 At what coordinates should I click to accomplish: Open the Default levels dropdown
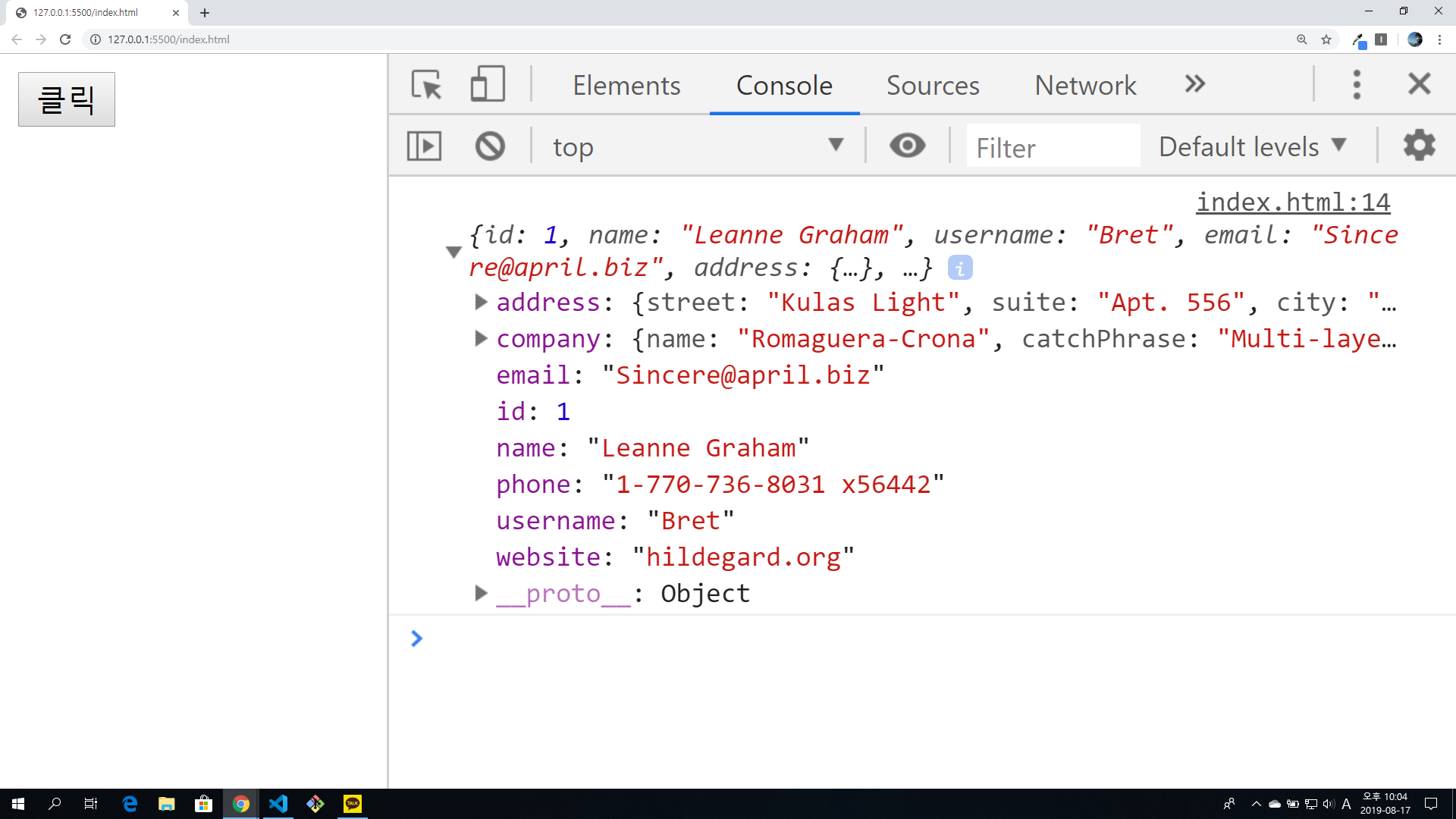tap(1252, 146)
